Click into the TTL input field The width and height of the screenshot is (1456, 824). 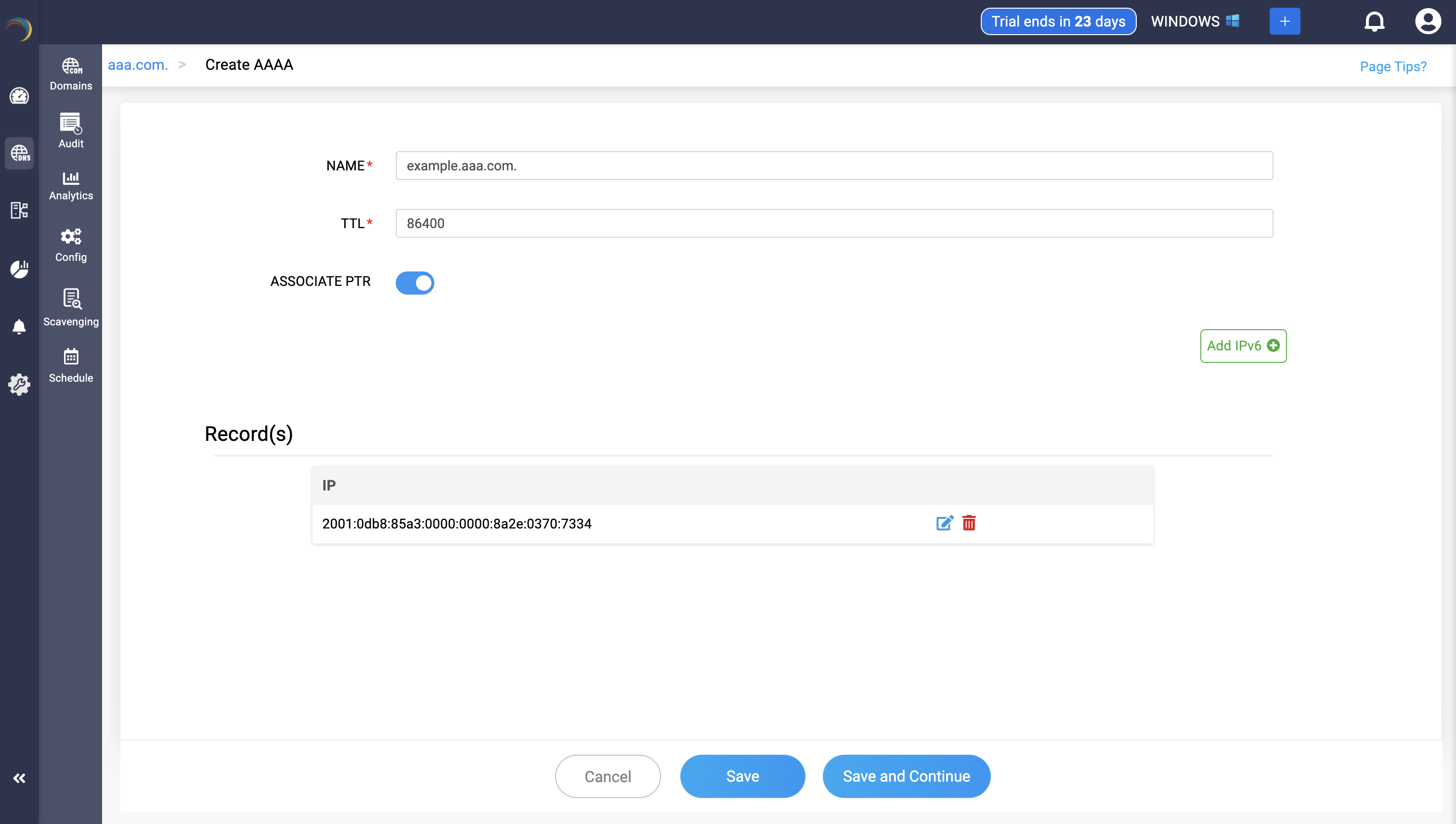pos(834,223)
